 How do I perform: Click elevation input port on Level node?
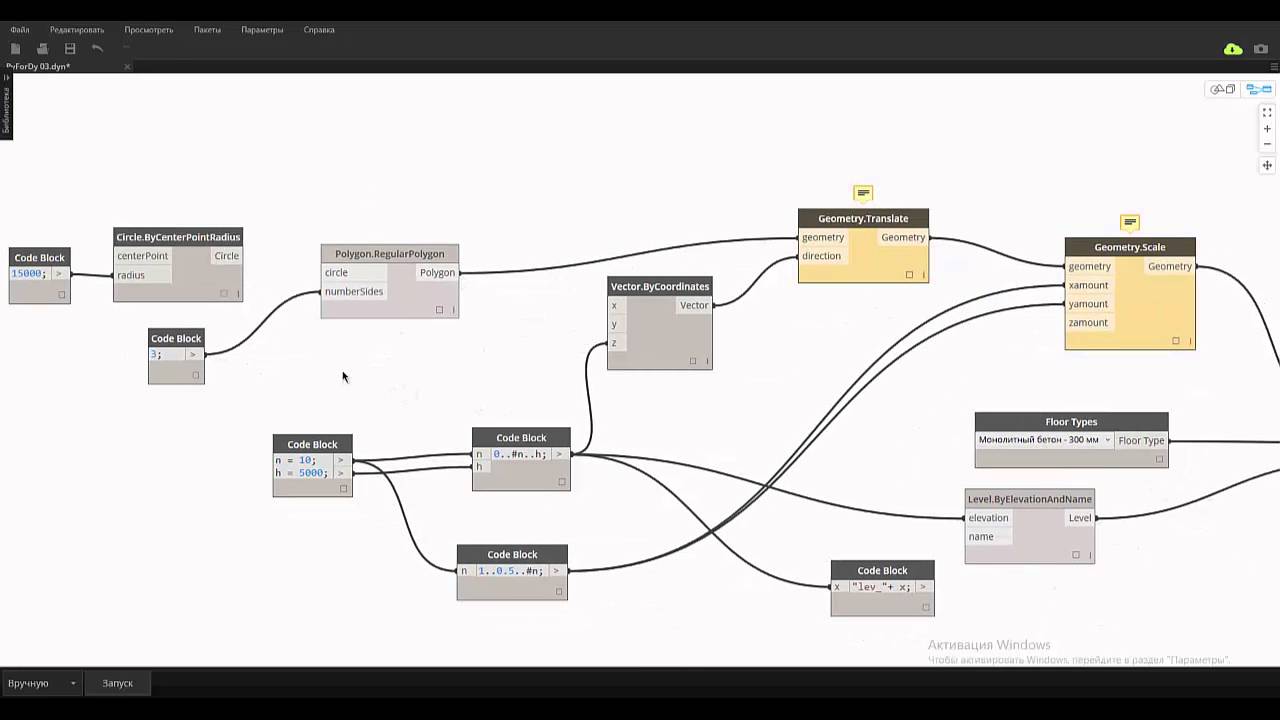coord(989,518)
